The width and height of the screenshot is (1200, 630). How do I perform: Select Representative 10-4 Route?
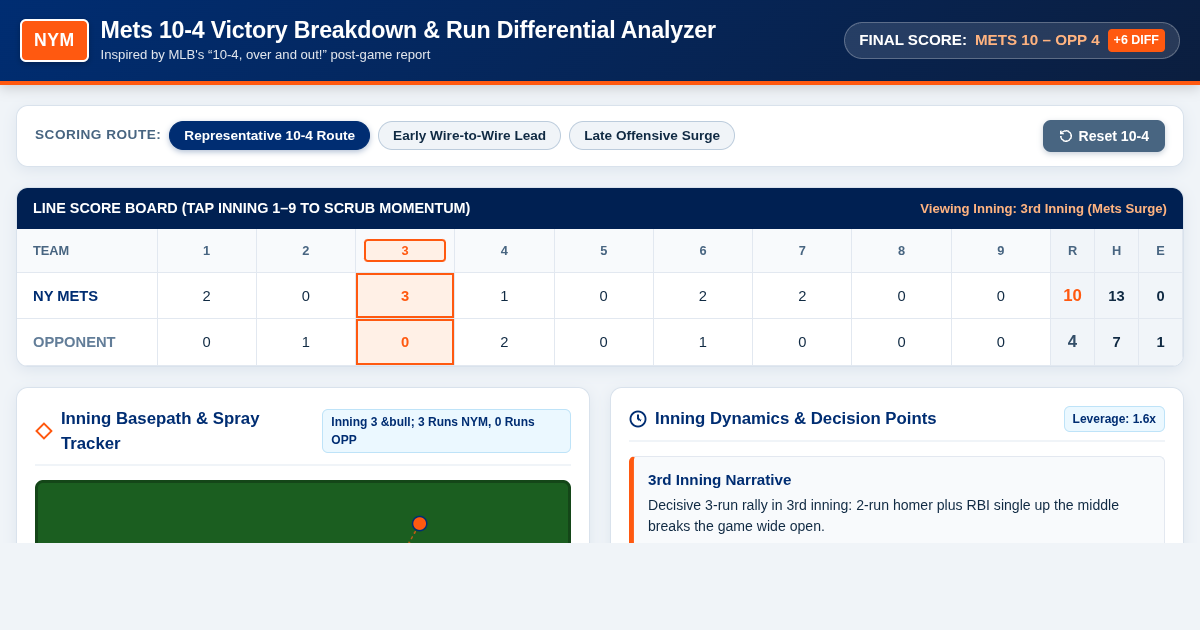coord(269,136)
